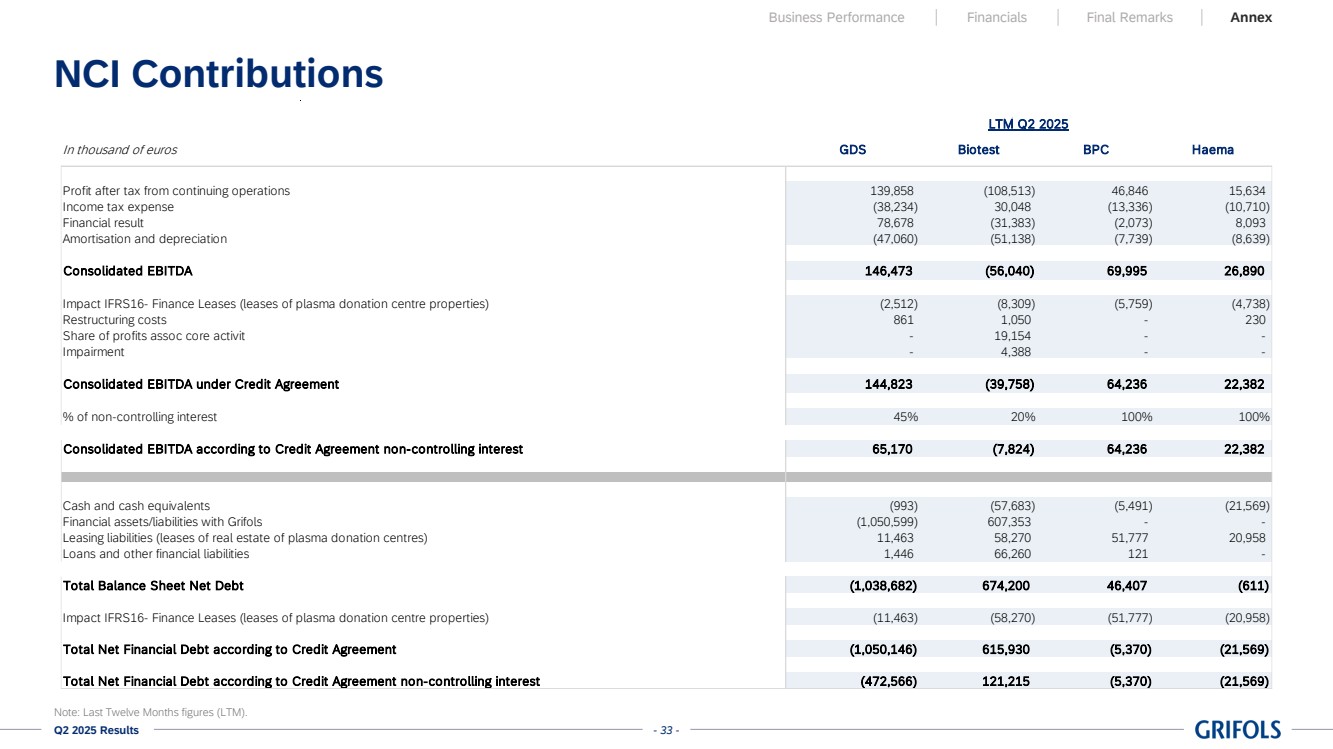
Task: Go to the Final Remarks tab
Action: click(x=1129, y=17)
